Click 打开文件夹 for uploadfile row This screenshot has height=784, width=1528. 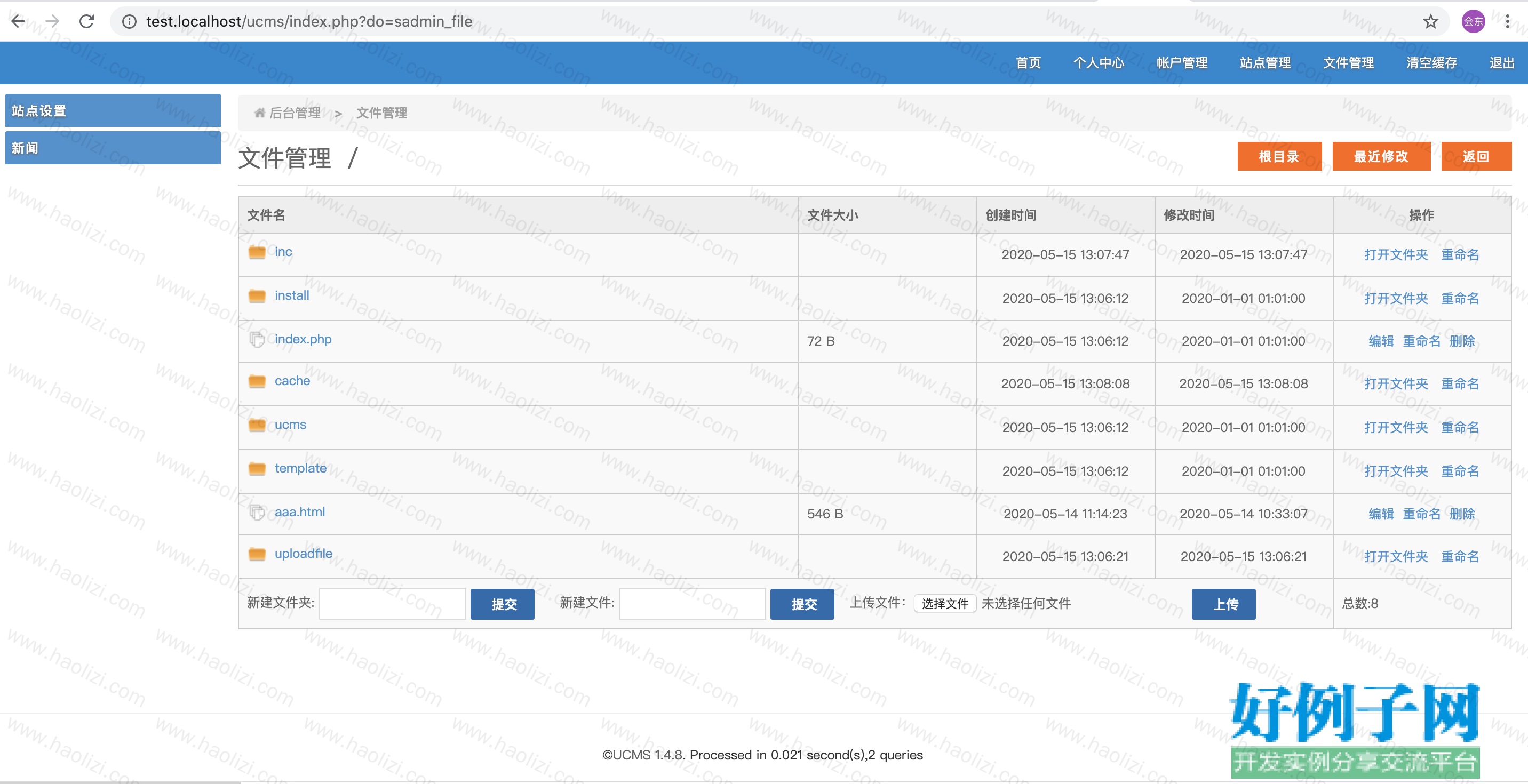[x=1396, y=556]
